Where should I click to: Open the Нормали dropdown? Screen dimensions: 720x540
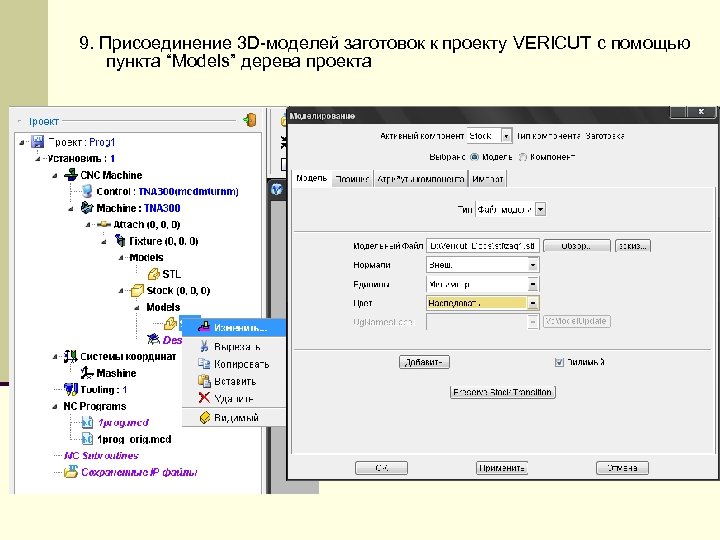pyautogui.click(x=533, y=265)
